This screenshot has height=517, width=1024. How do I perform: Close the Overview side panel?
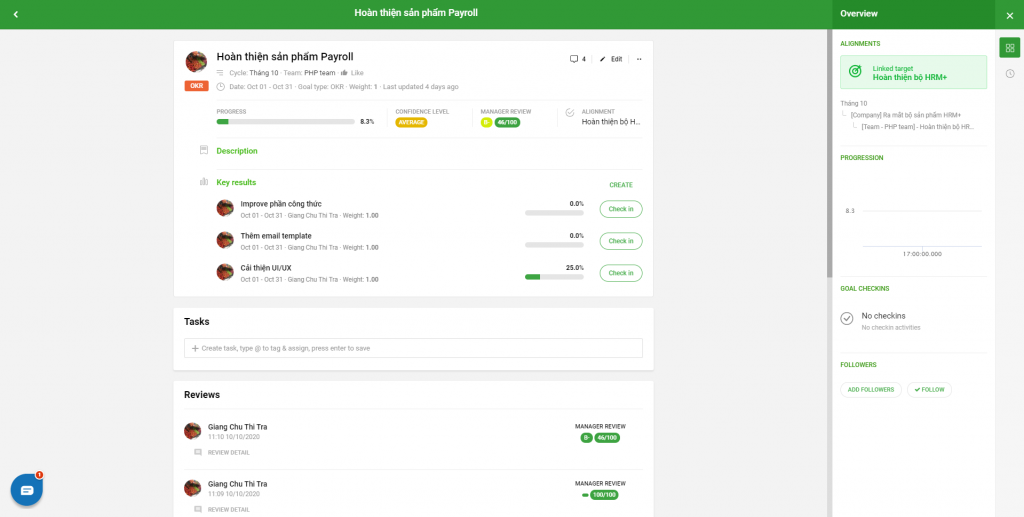1009,14
